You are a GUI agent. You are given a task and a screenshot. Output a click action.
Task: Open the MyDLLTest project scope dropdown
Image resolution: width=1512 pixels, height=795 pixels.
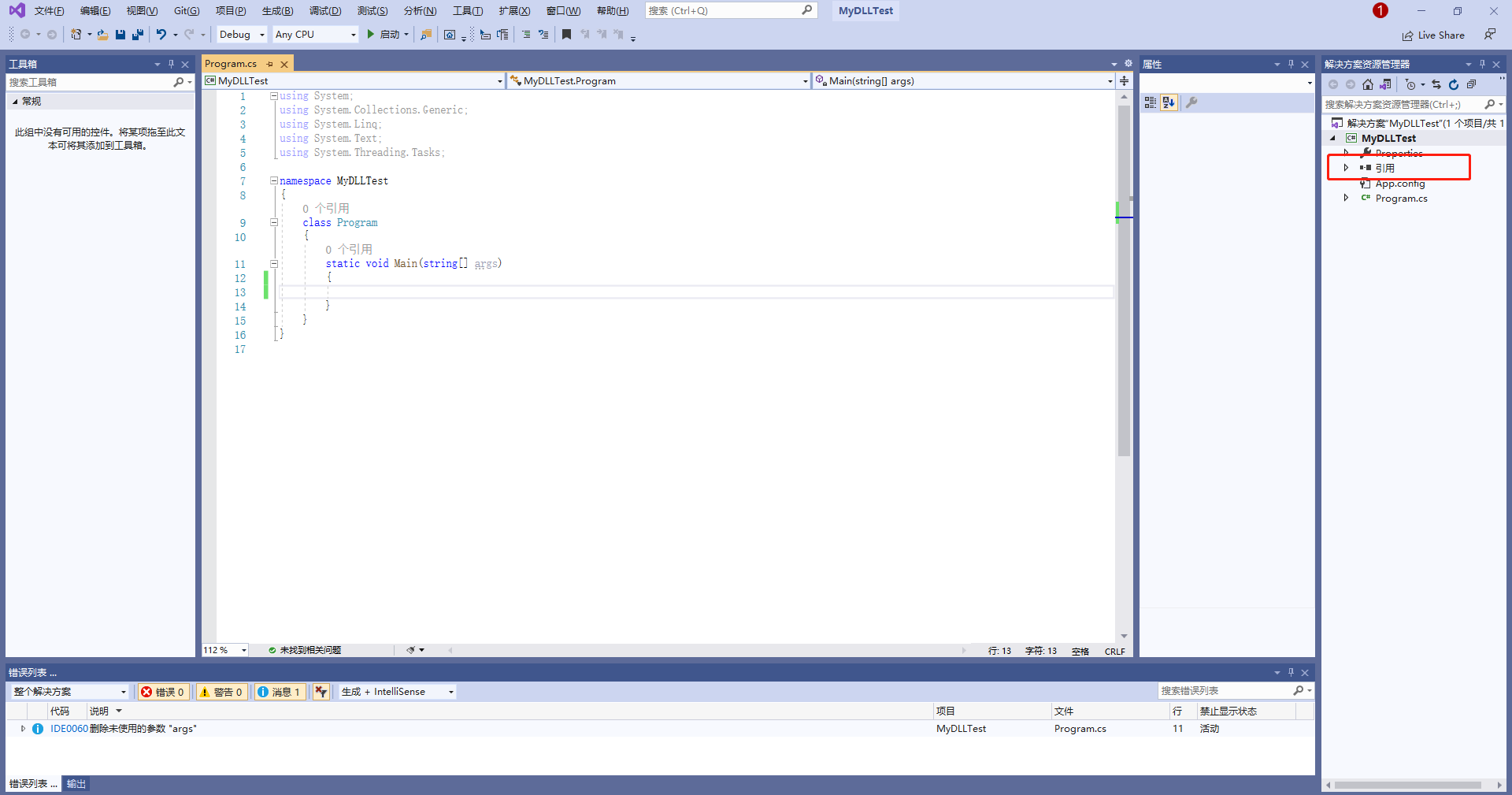coord(354,80)
